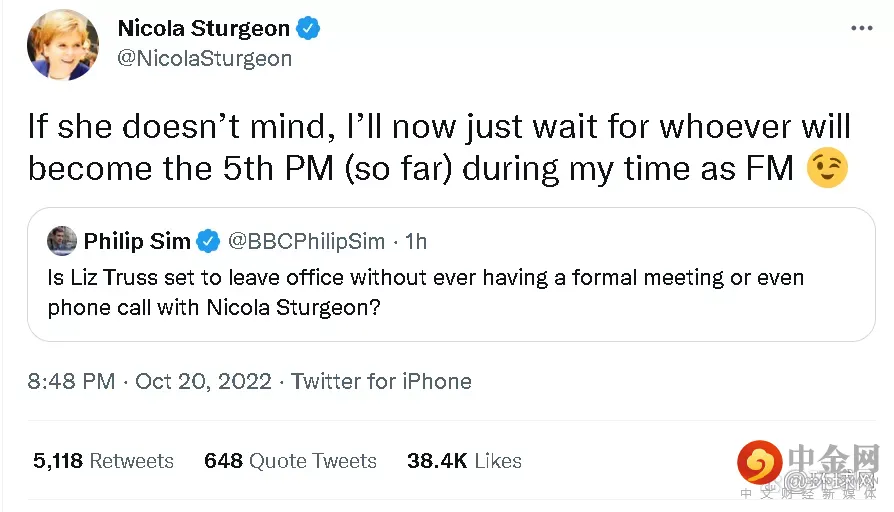The width and height of the screenshot is (894, 512).
Task: Click the Twitter for iPhone source label
Action: click(x=381, y=381)
